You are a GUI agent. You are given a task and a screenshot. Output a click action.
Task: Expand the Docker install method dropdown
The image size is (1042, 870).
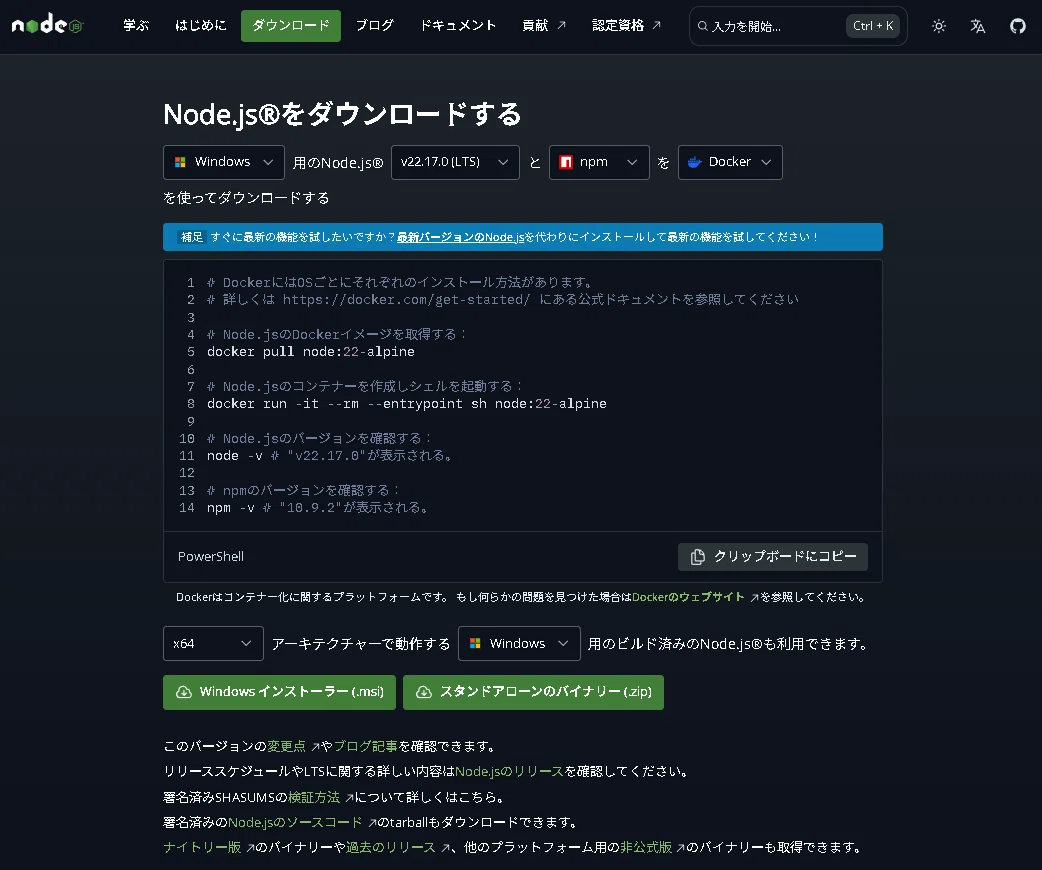[x=730, y=162]
